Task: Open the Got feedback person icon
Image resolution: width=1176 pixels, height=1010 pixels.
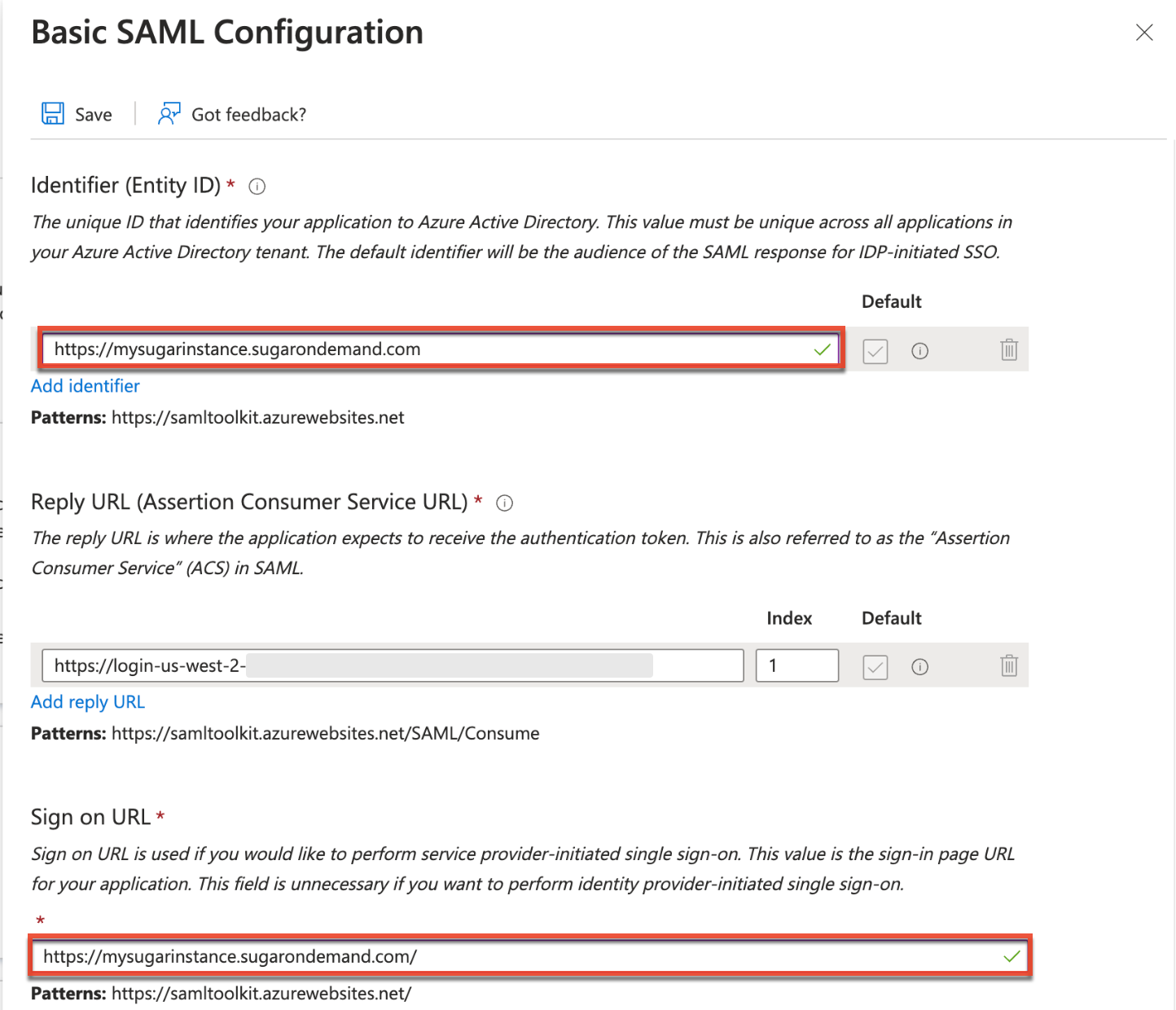Action: (169, 113)
